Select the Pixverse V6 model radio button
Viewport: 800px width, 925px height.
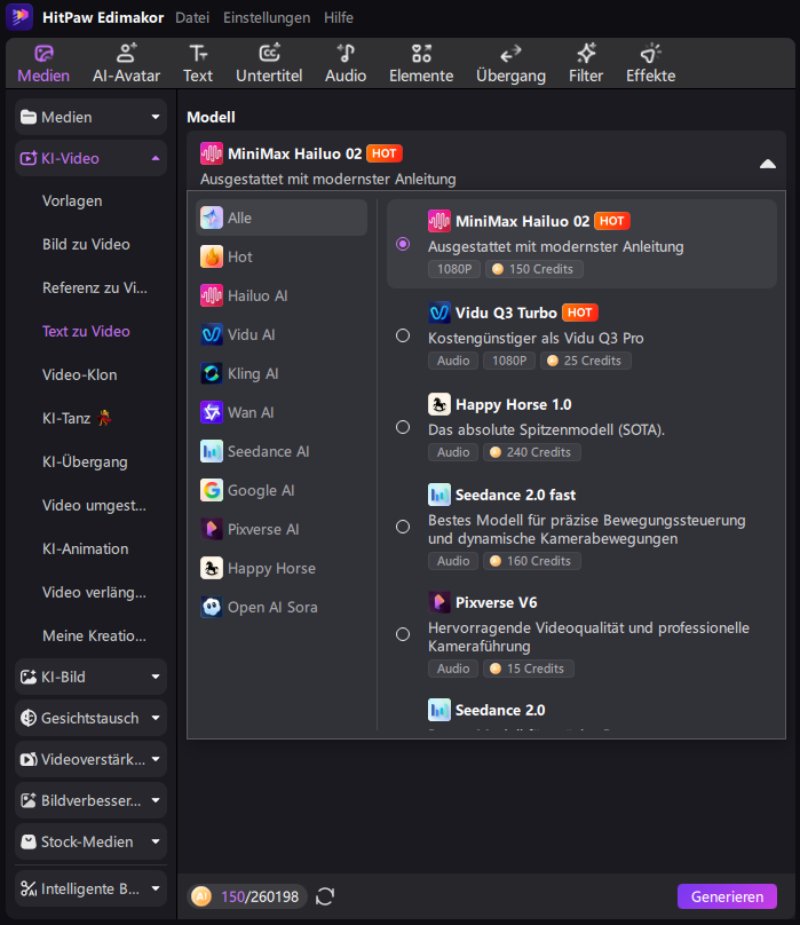403,634
